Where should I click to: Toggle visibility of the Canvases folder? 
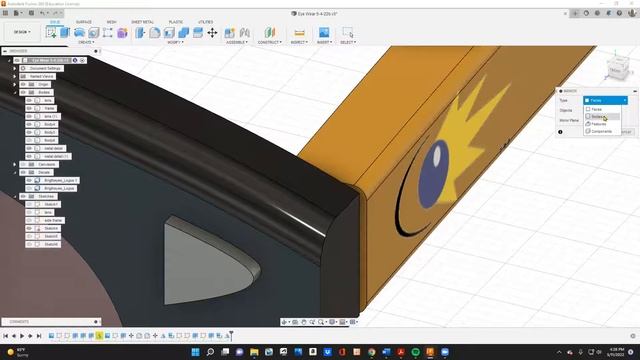23,164
